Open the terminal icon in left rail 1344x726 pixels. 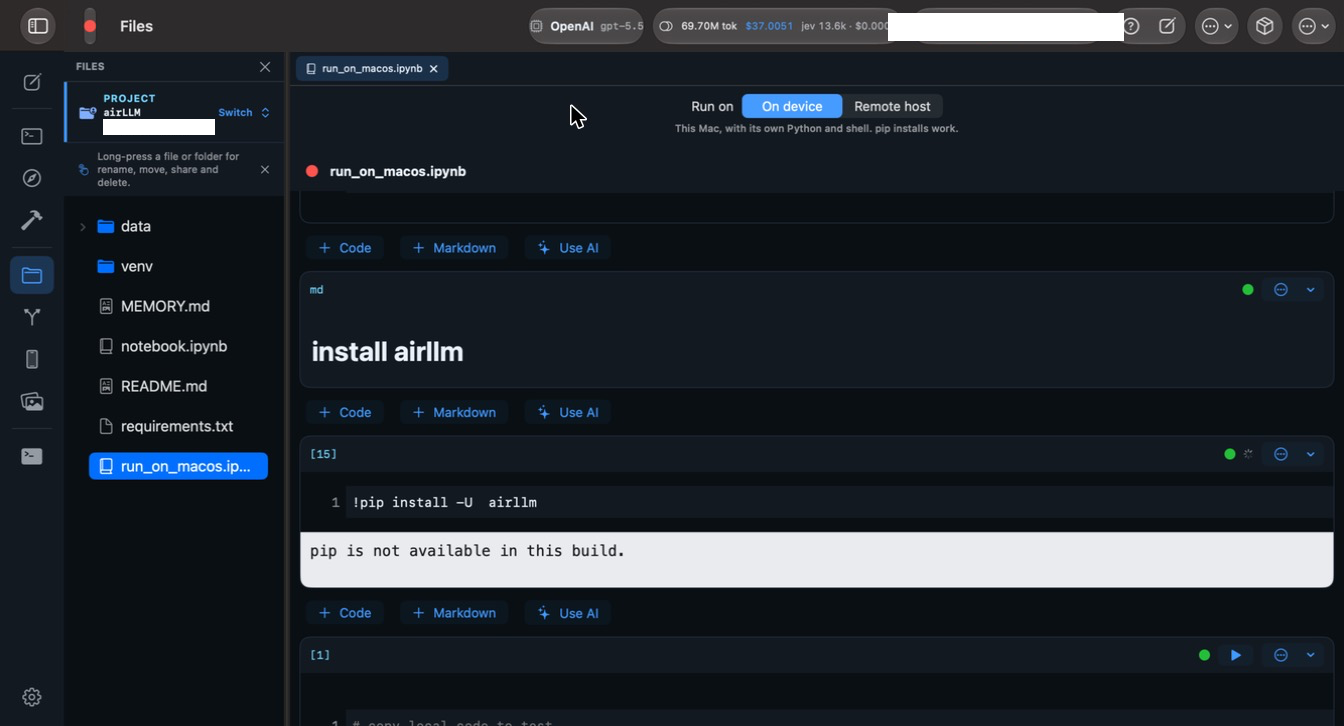(32, 136)
